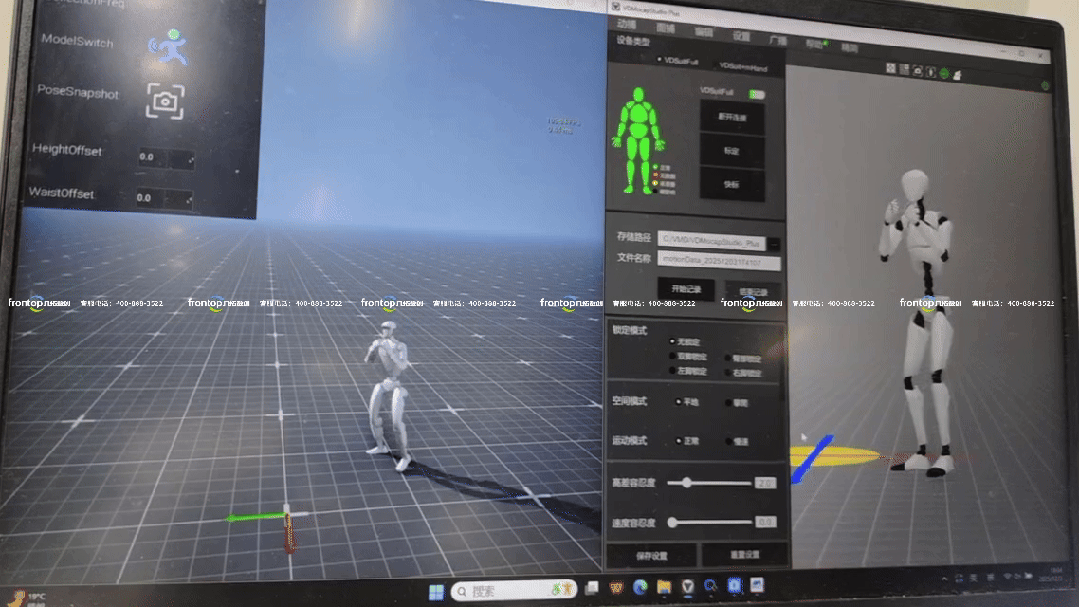
Task: Click the green body sensor figure
Action: point(638,140)
